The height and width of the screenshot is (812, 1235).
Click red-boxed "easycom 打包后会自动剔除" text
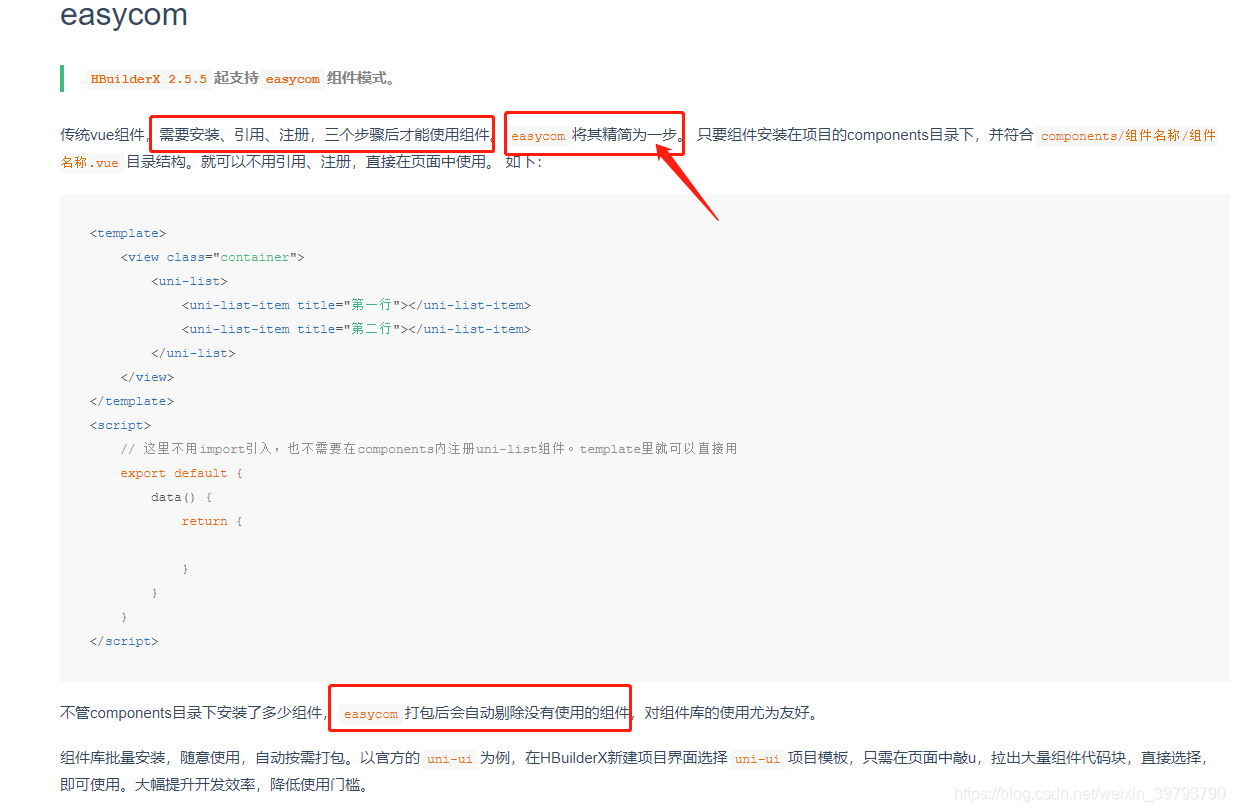pyautogui.click(x=479, y=712)
